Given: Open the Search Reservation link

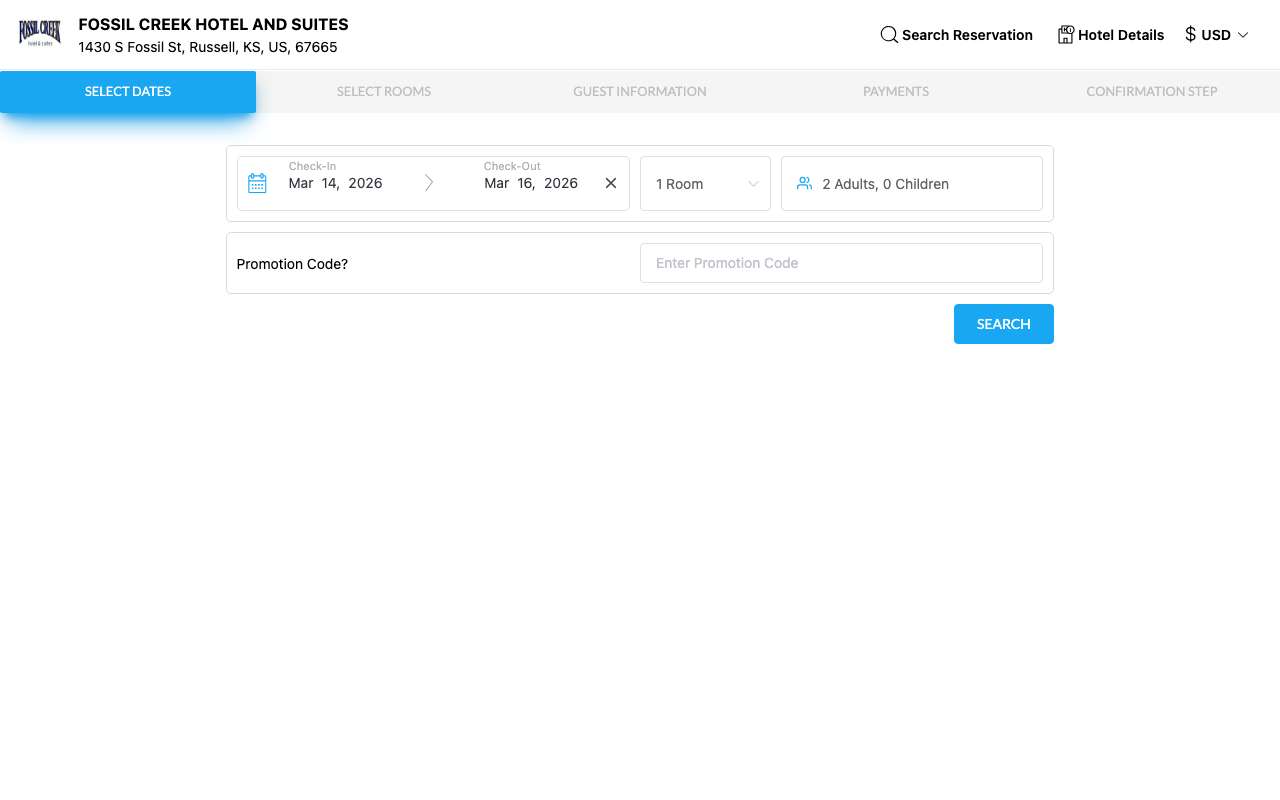Looking at the screenshot, I should click(x=956, y=35).
